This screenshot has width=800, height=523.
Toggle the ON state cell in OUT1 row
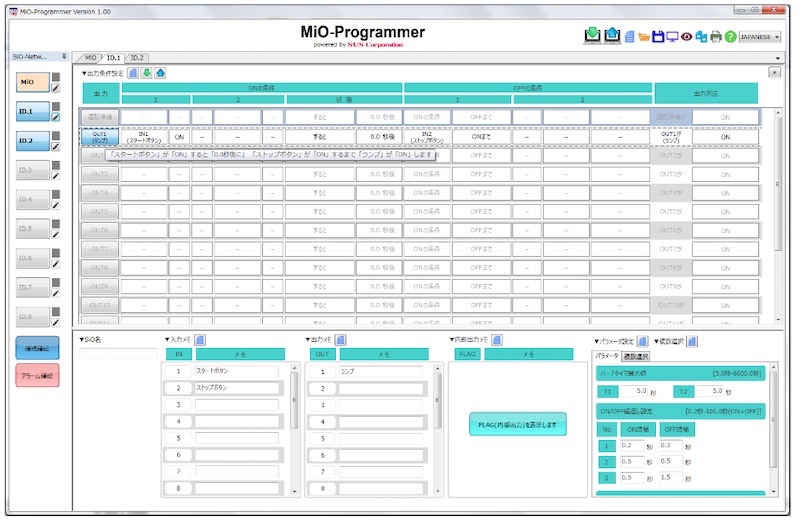click(x=179, y=137)
